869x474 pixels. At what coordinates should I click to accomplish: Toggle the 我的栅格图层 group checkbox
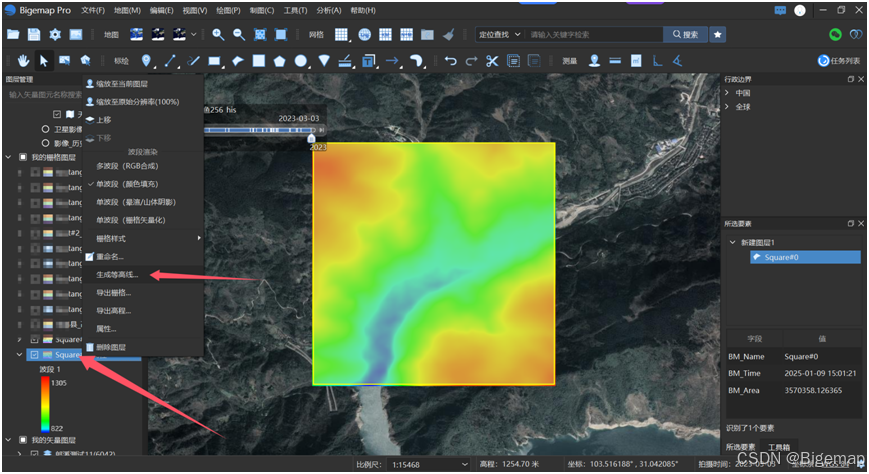[23, 157]
